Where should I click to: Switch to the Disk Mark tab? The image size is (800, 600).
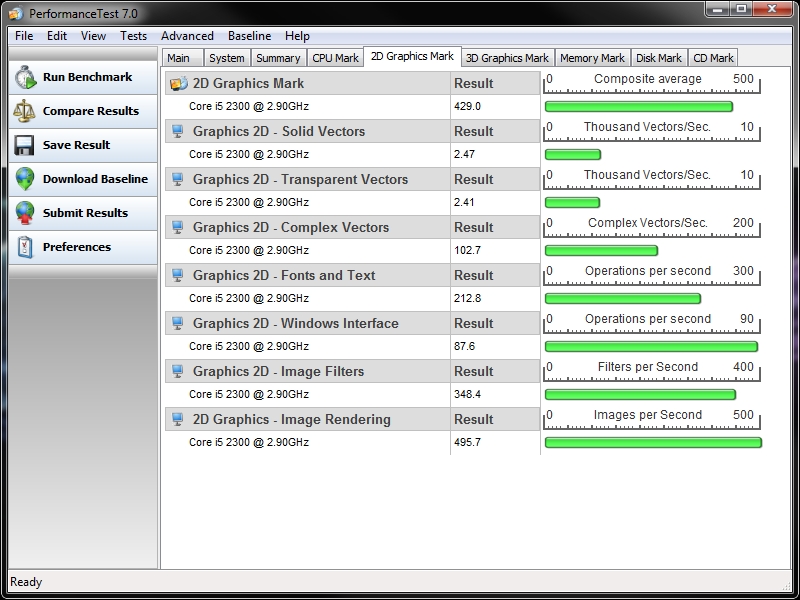659,58
